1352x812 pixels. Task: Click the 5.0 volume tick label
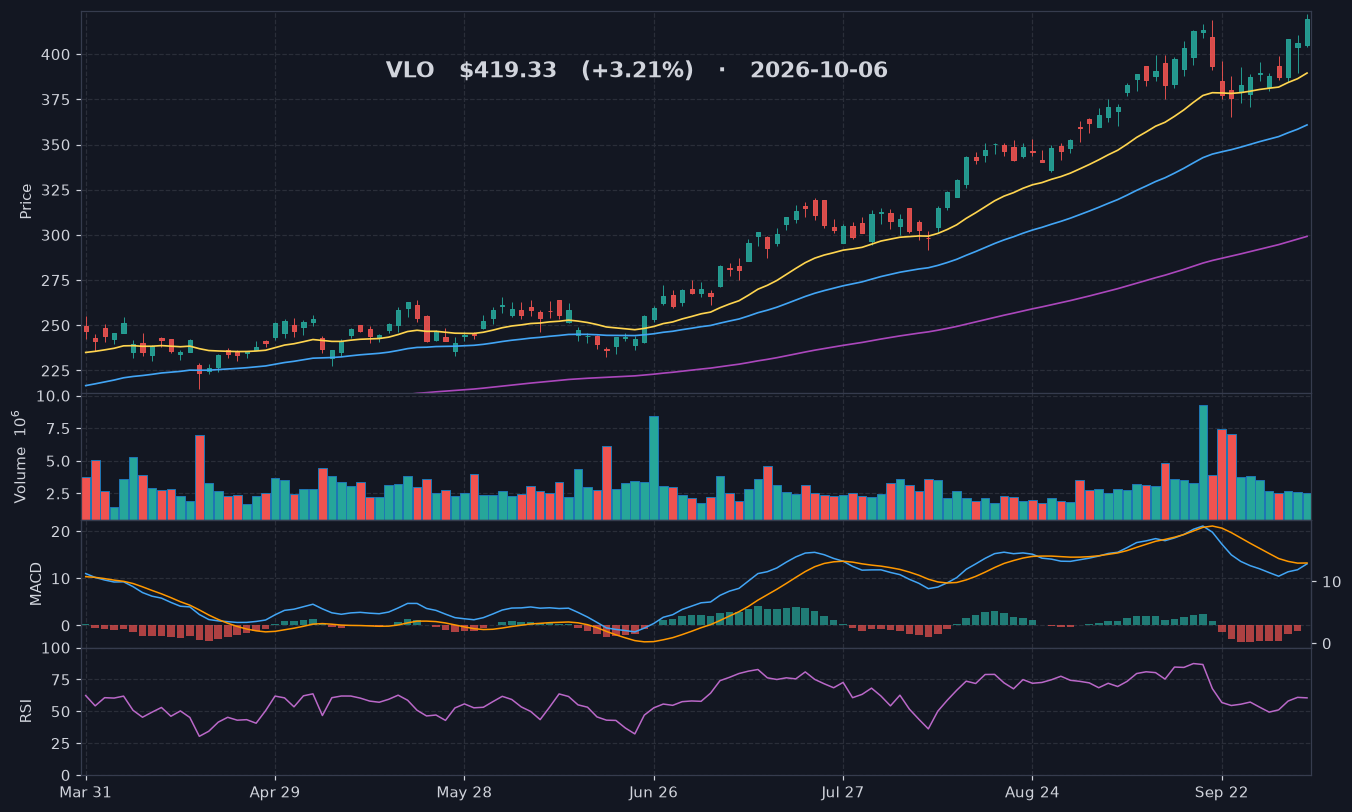pyautogui.click(x=59, y=462)
